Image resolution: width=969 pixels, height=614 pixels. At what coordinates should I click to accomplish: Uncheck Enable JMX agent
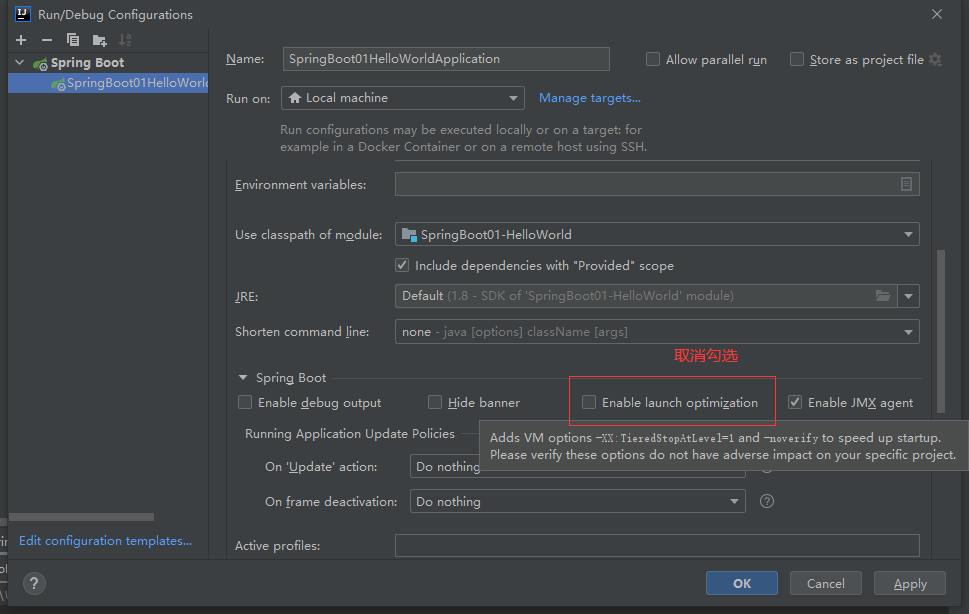pyautogui.click(x=795, y=402)
